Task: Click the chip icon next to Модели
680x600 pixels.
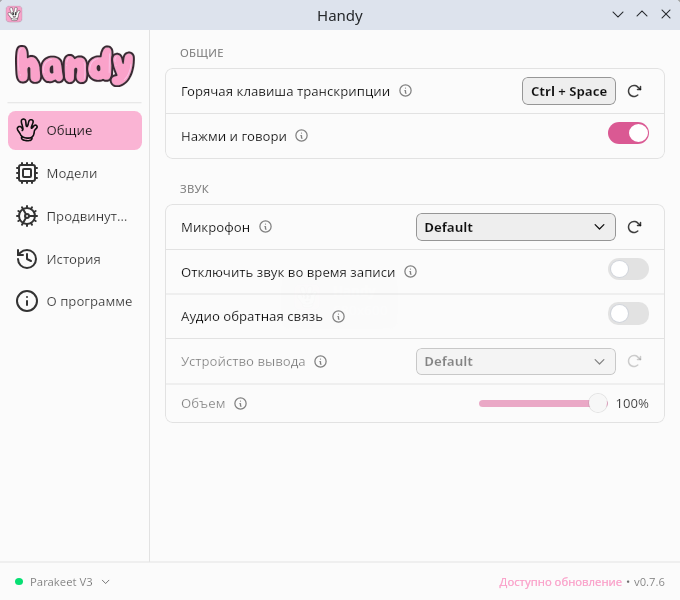Action: click(x=27, y=173)
